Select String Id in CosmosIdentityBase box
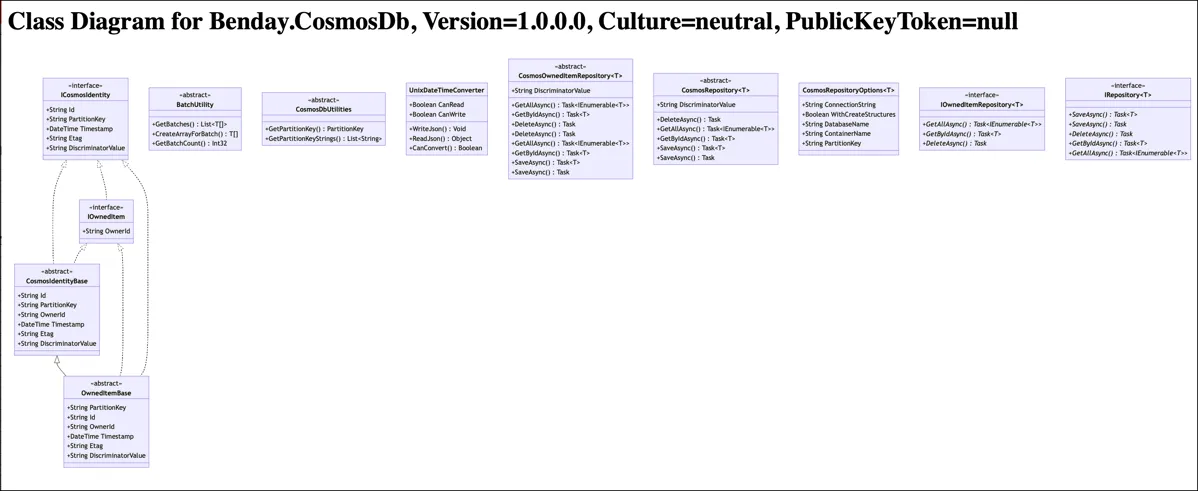This screenshot has width=1198, height=491. point(32,296)
